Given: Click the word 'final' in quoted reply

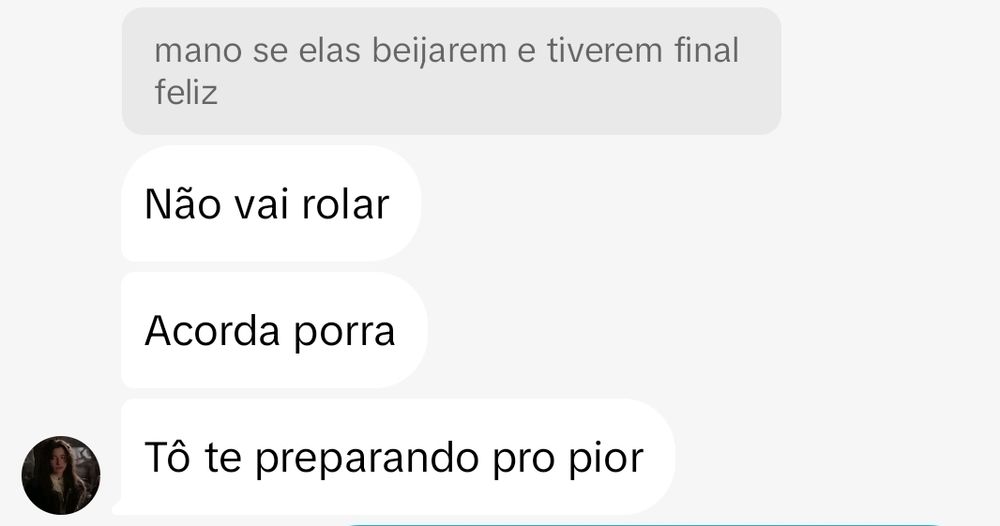Looking at the screenshot, I should coord(707,49).
